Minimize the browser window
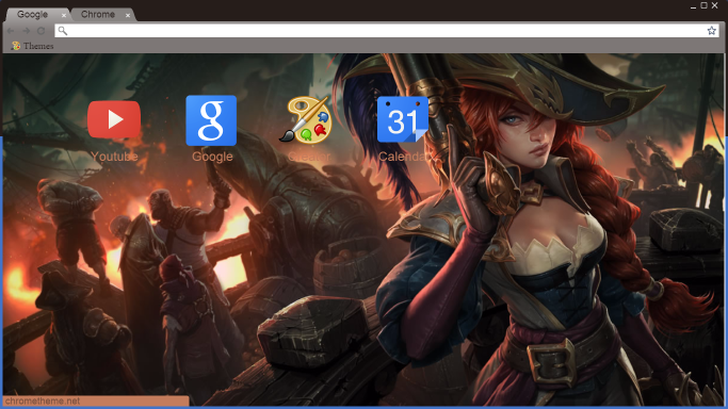The width and height of the screenshot is (728, 409). click(x=693, y=6)
